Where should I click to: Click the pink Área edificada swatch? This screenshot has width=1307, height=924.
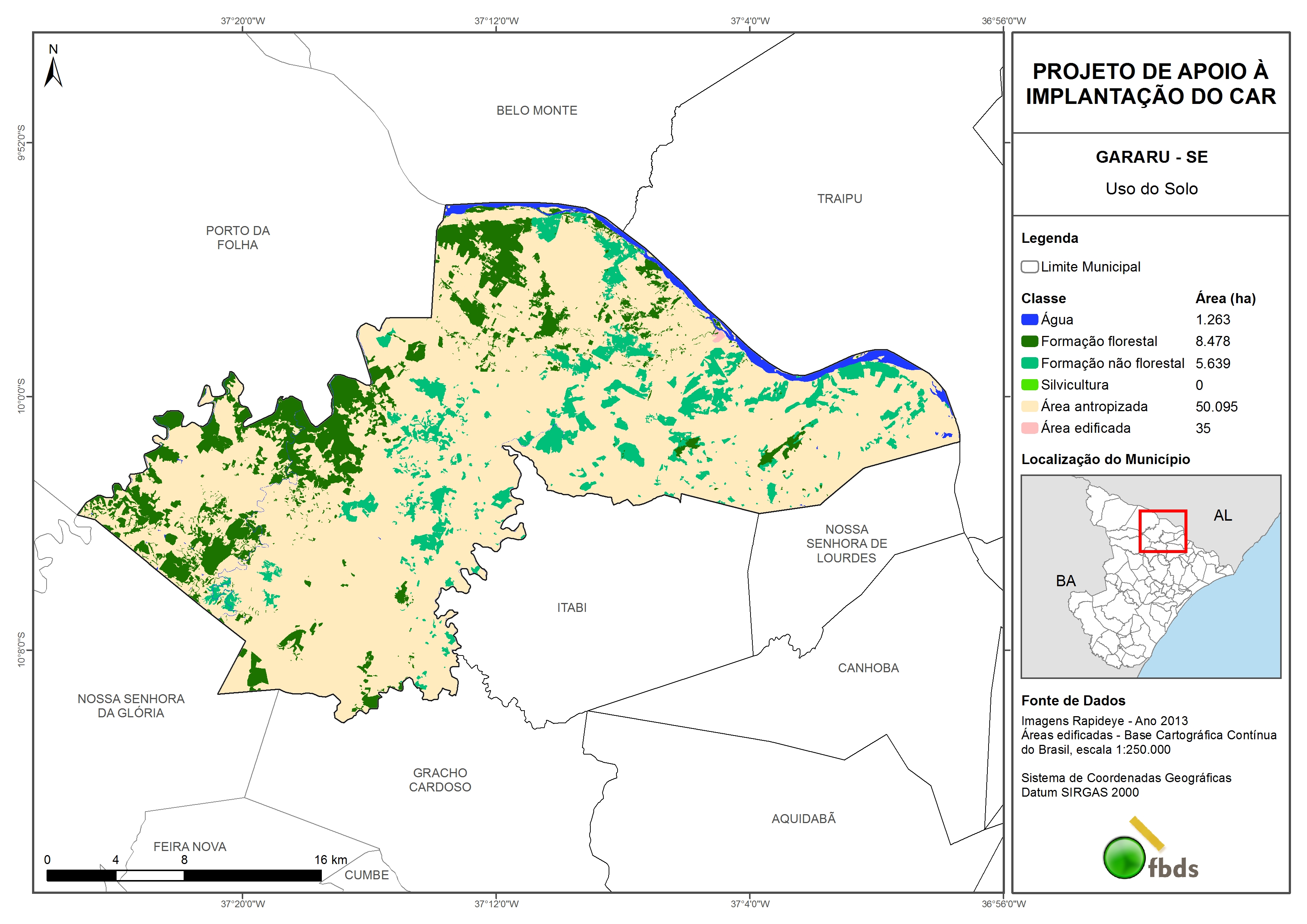1029,428
